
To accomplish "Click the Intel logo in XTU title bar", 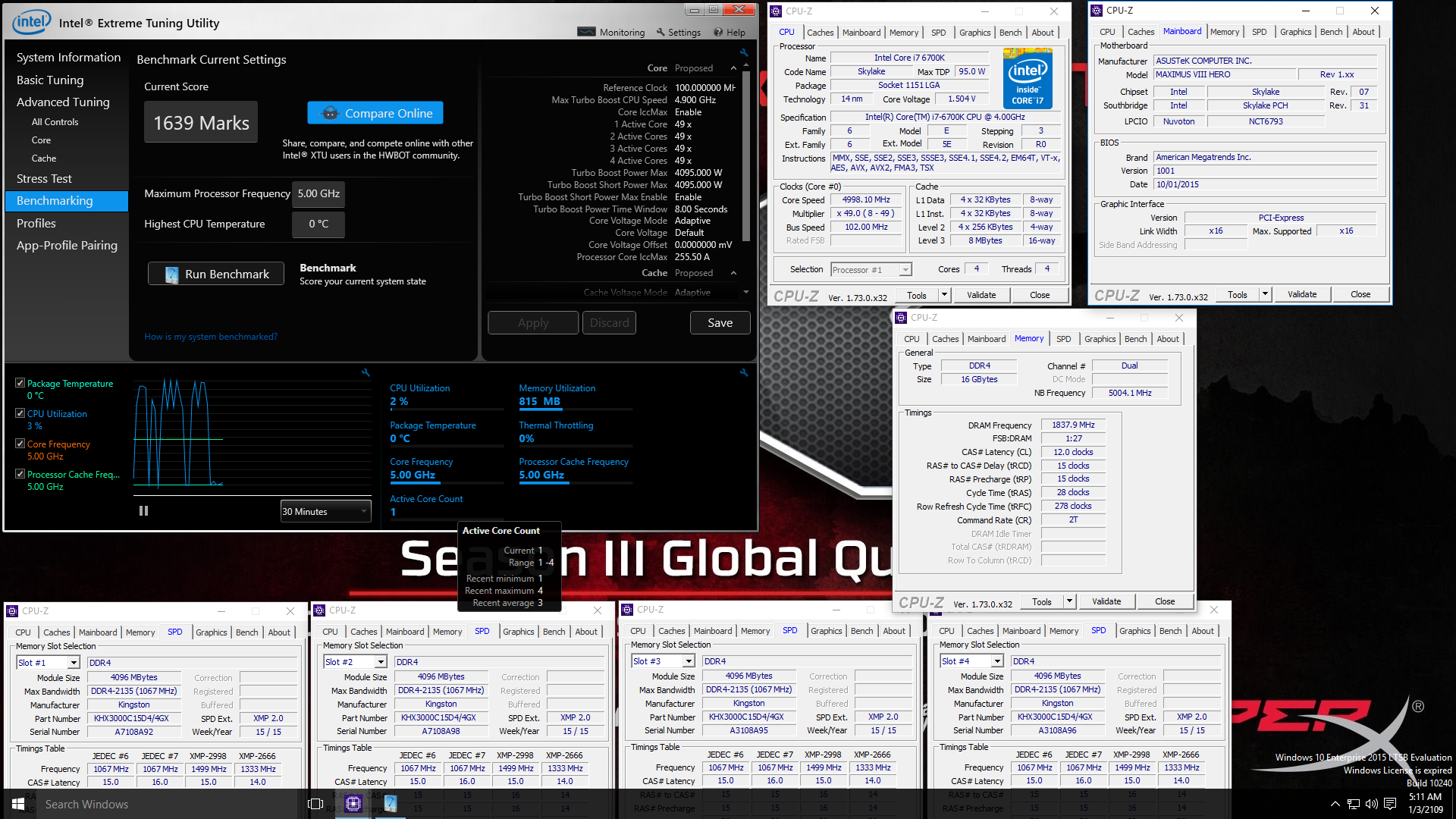I will point(31,22).
